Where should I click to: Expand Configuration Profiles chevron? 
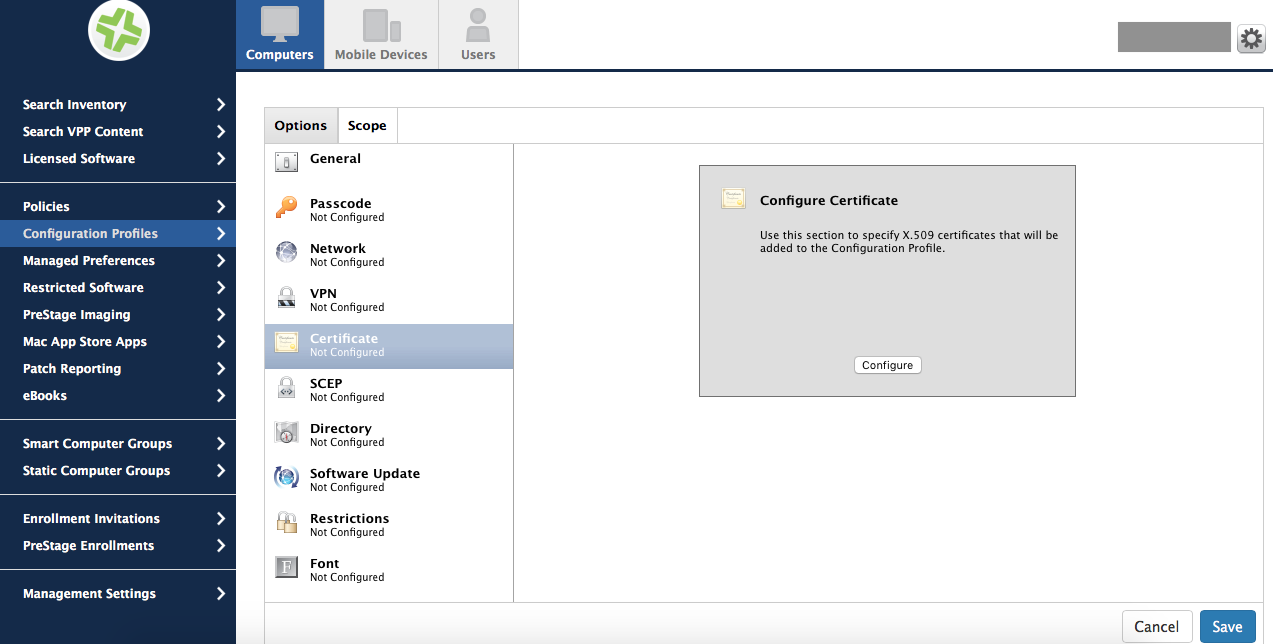click(221, 233)
